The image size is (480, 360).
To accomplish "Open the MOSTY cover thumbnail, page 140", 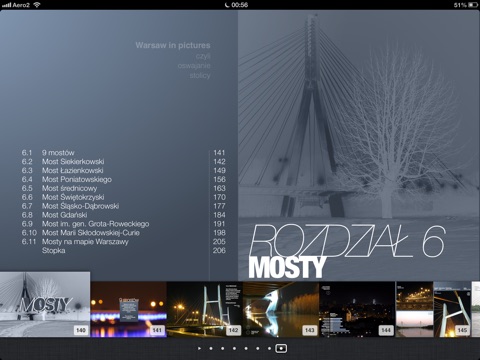I will click(x=45, y=304).
